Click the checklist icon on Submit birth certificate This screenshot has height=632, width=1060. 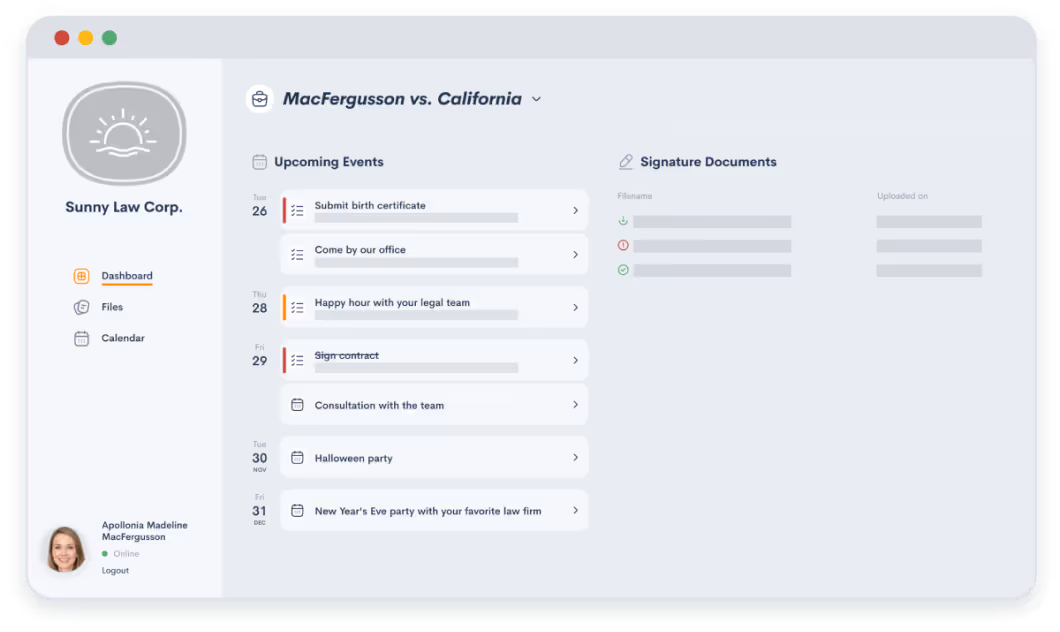tap(297, 210)
